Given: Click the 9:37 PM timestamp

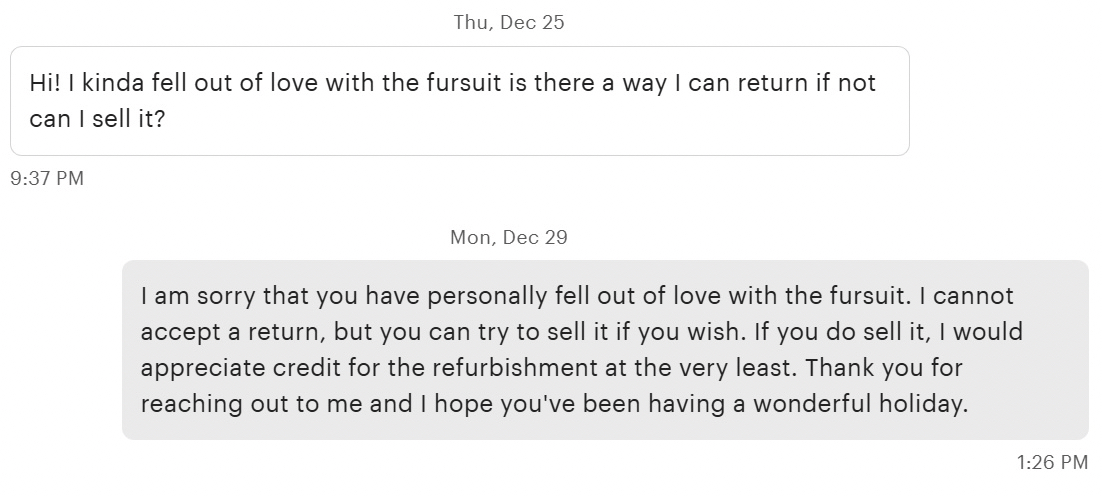Looking at the screenshot, I should point(46,179).
